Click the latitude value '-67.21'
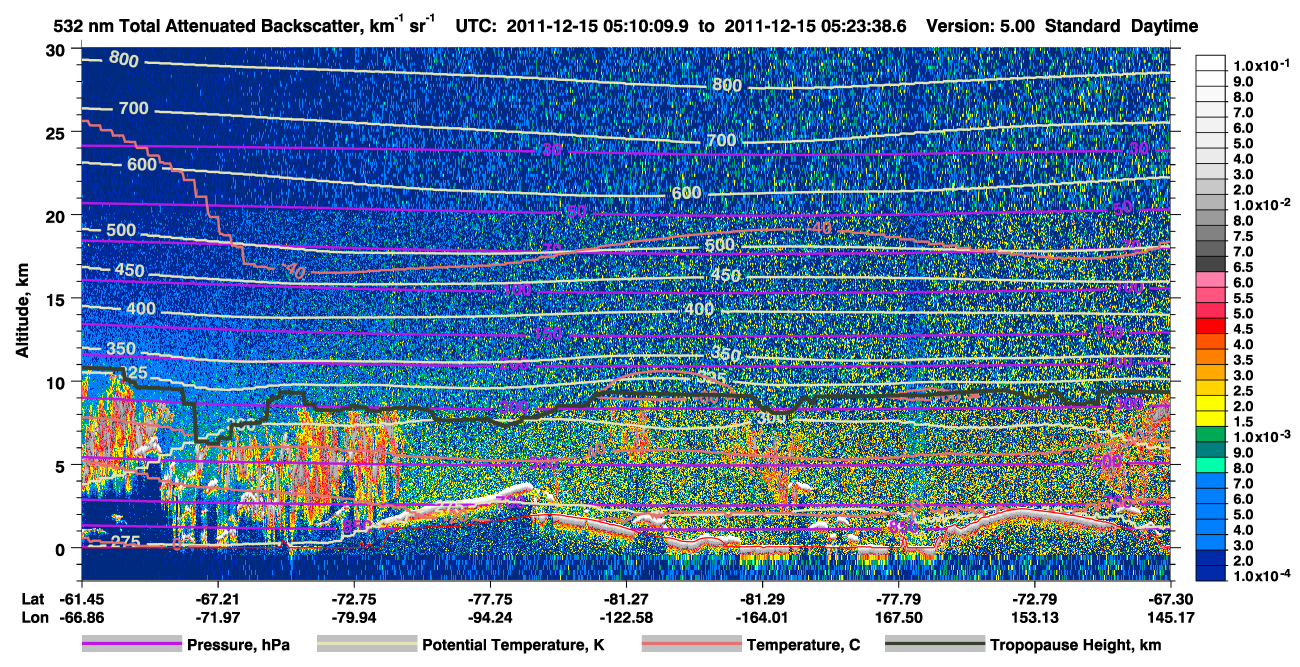This screenshot has height=667, width=1300. point(217,599)
